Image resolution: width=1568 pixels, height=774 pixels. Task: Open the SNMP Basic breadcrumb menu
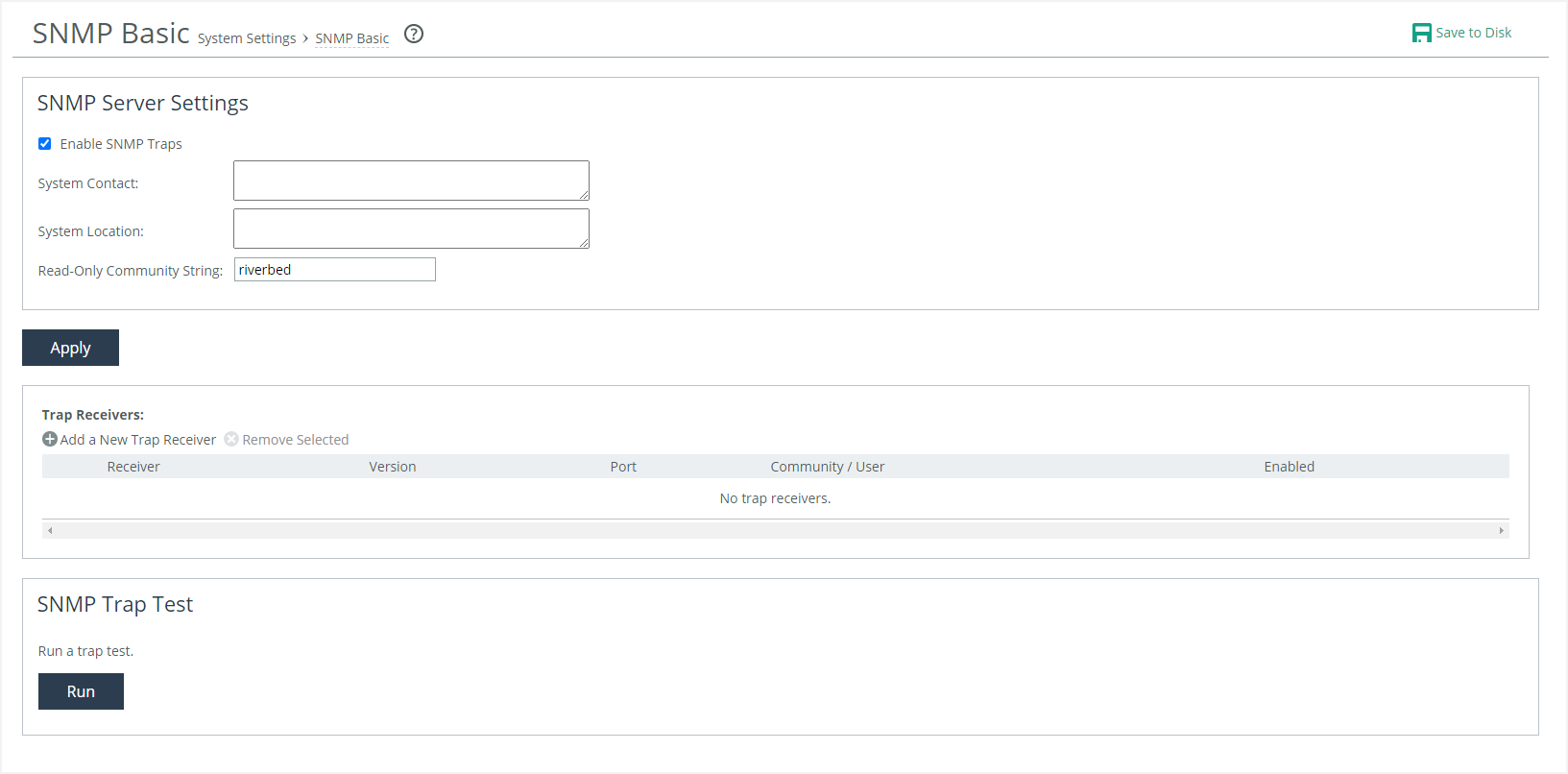352,38
